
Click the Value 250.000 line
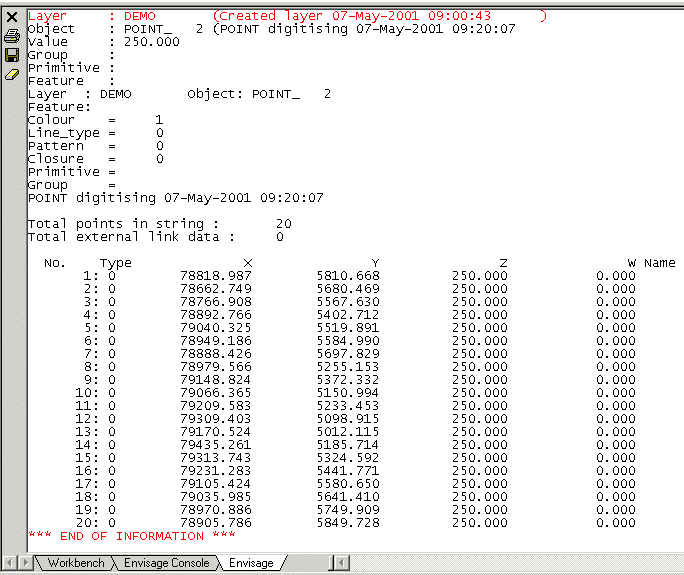click(103, 42)
